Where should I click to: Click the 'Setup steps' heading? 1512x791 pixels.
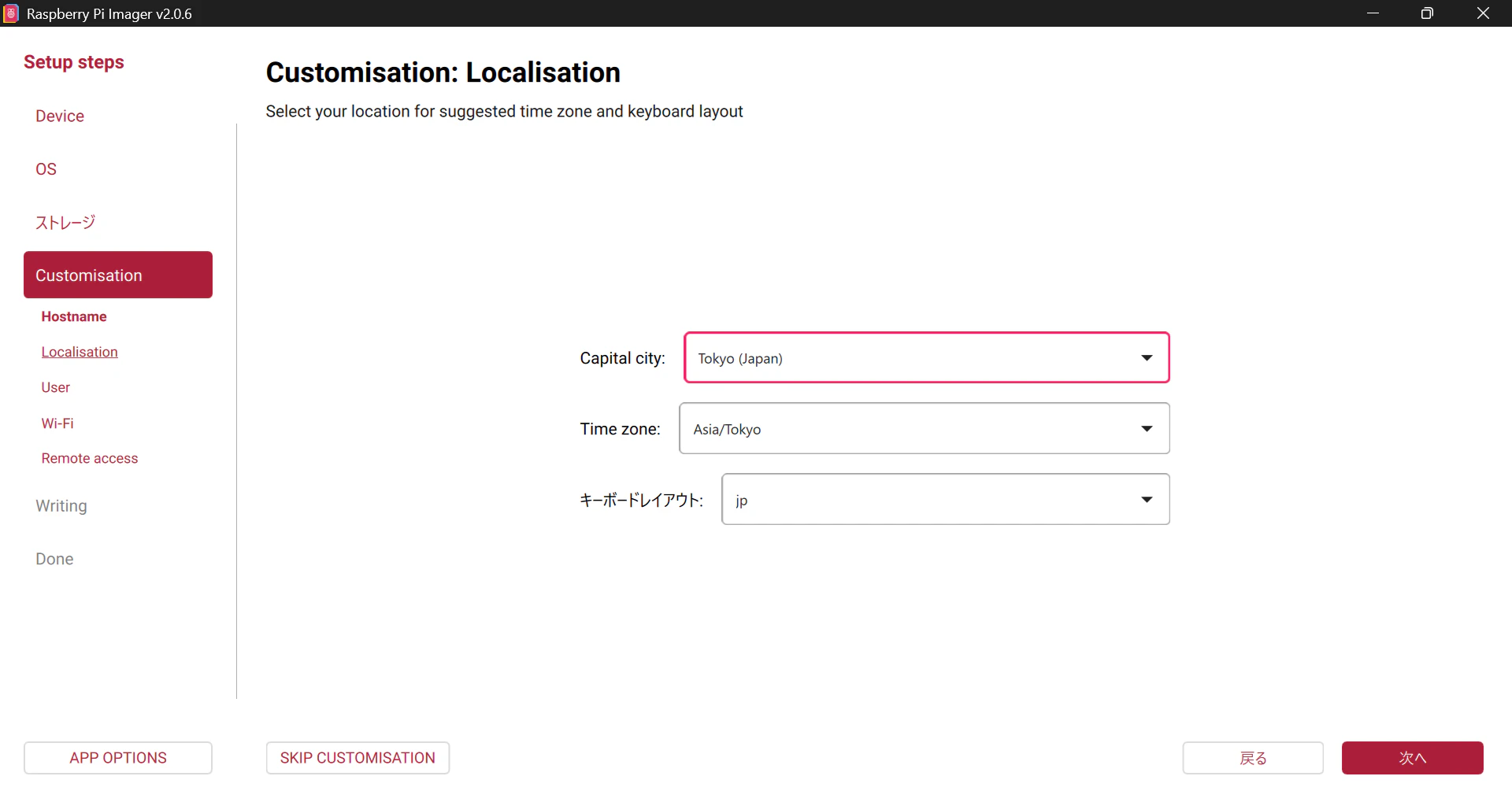tap(74, 62)
